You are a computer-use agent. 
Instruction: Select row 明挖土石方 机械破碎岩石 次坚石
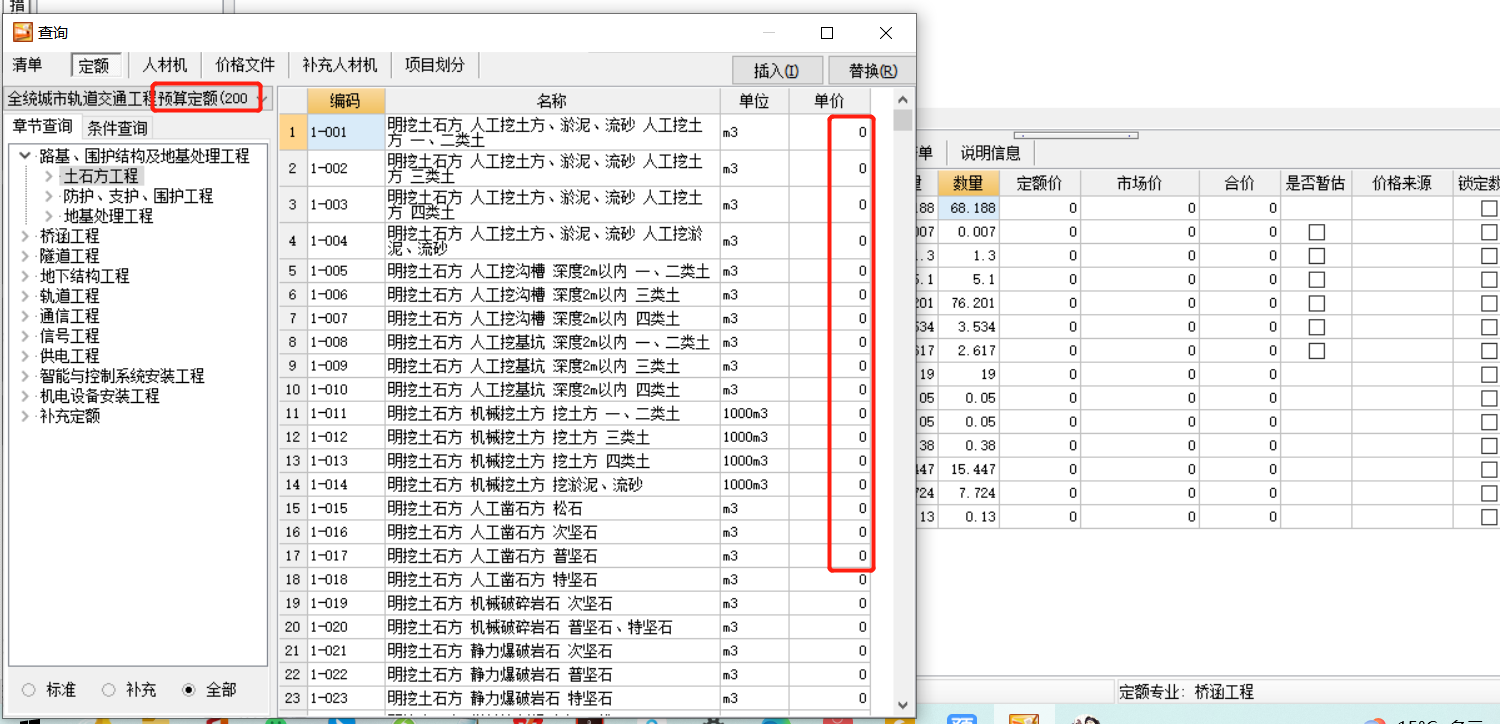(552, 603)
